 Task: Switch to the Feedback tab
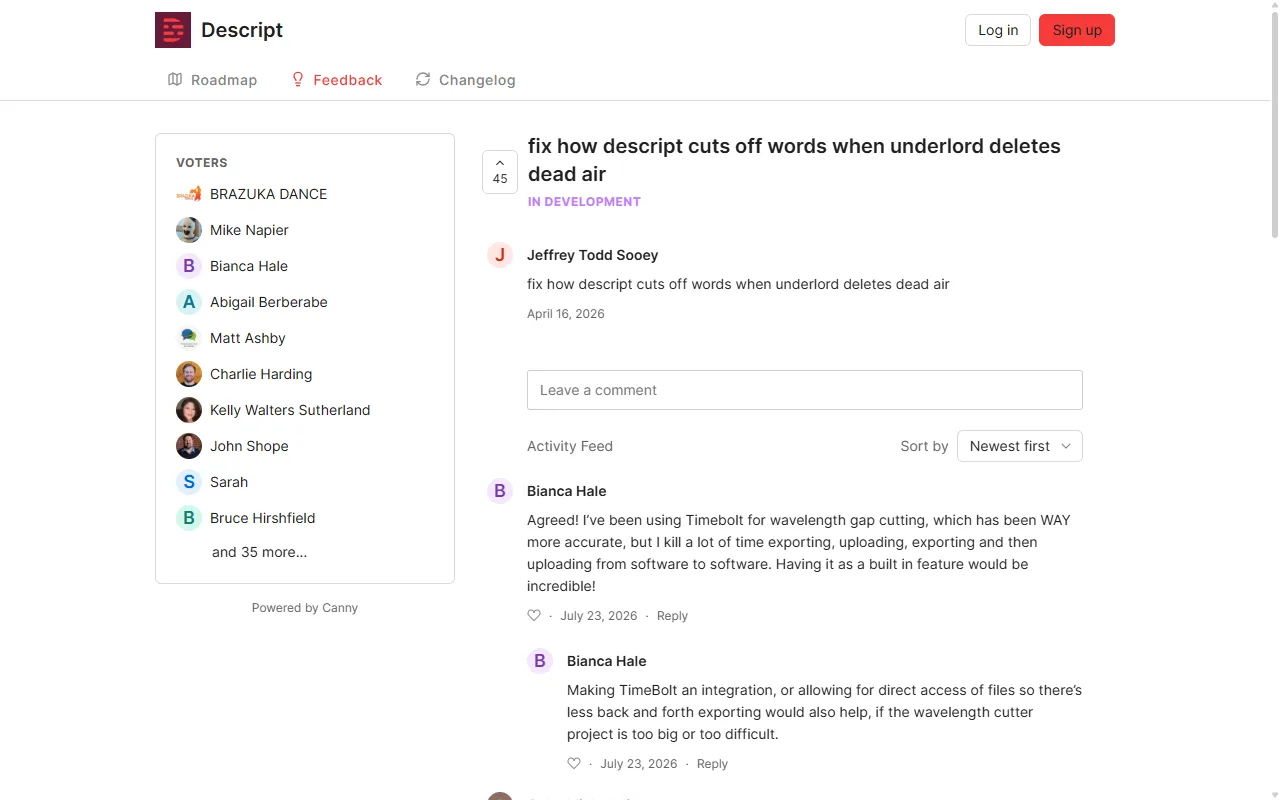336,80
